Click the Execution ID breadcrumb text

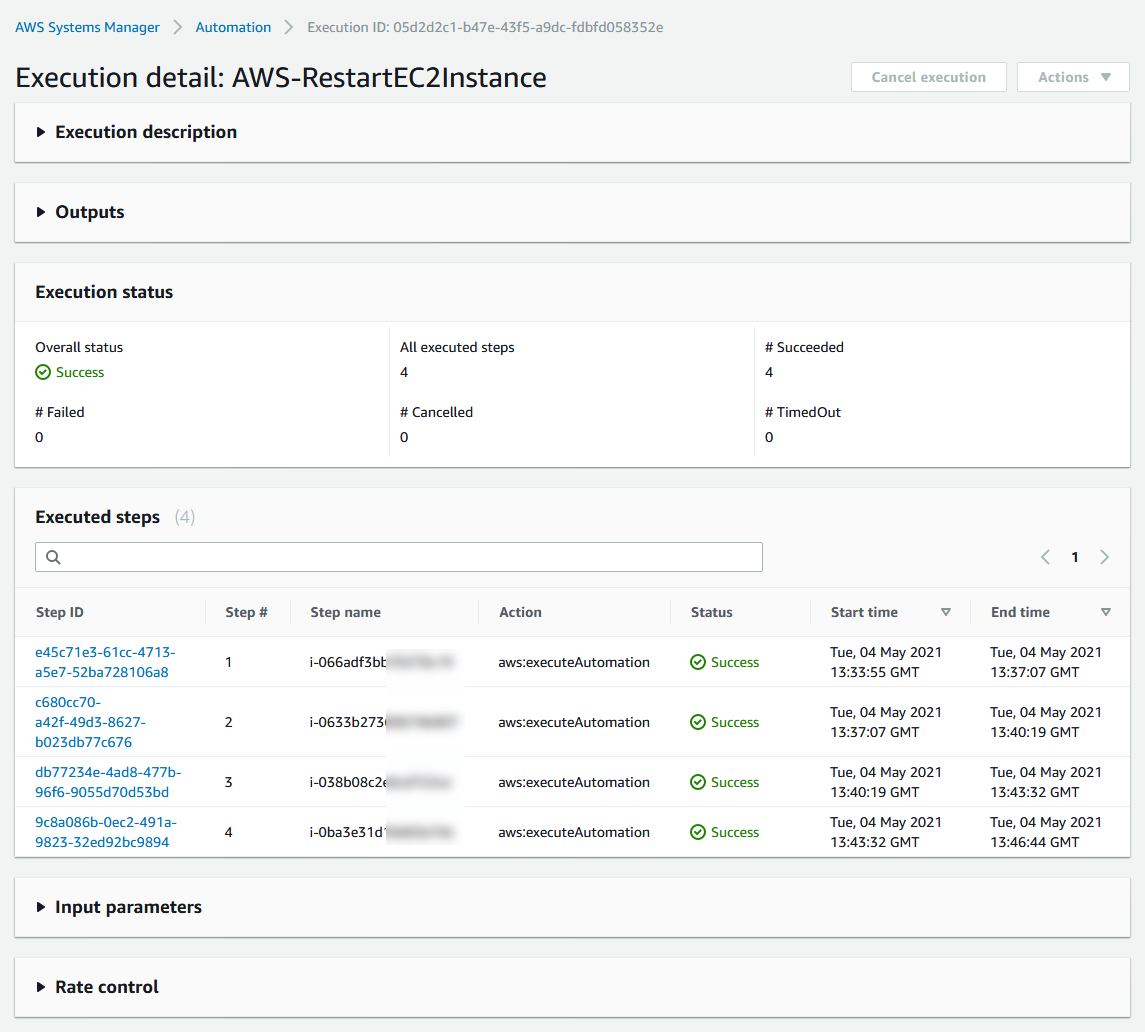click(485, 27)
